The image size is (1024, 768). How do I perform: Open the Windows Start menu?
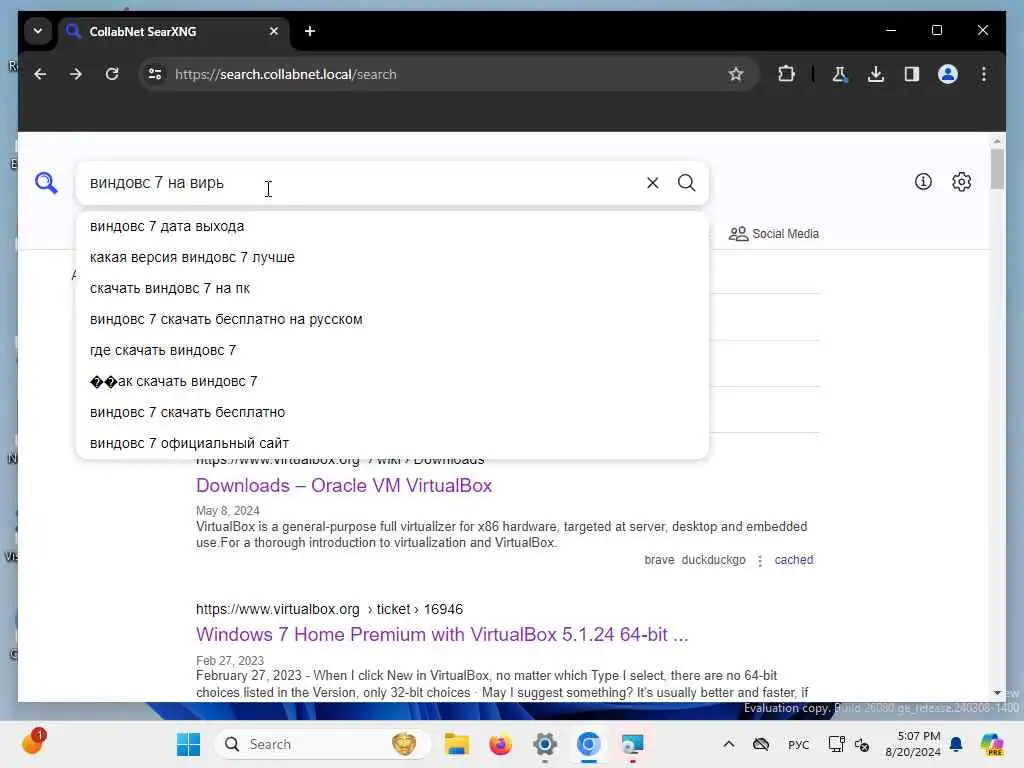point(189,744)
